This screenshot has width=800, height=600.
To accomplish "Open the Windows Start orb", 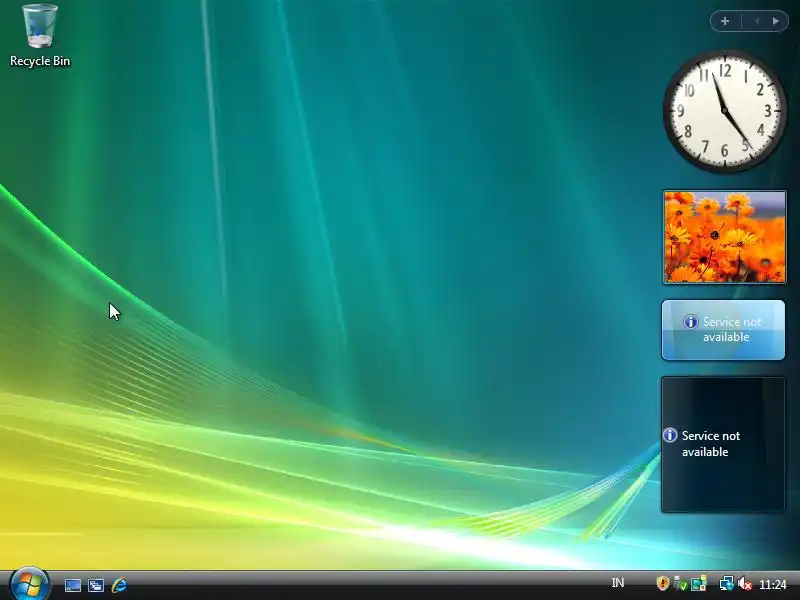I will (30, 584).
